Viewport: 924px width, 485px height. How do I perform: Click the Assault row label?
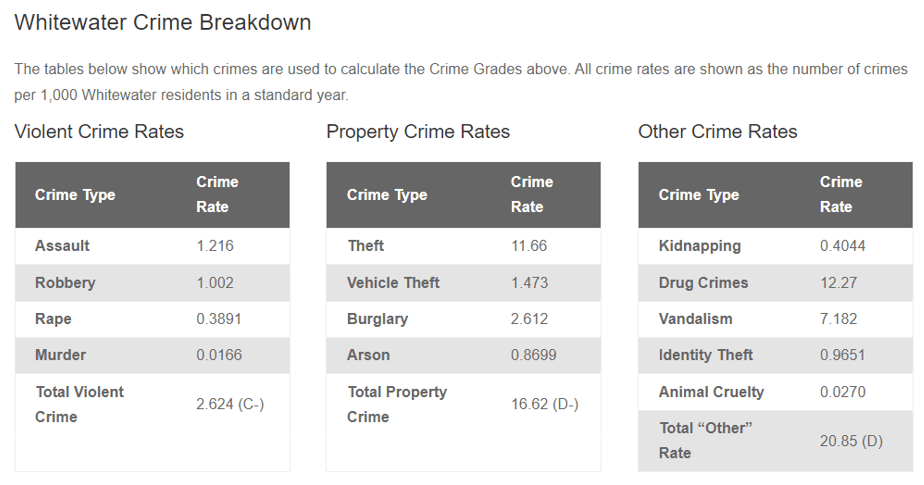[62, 246]
